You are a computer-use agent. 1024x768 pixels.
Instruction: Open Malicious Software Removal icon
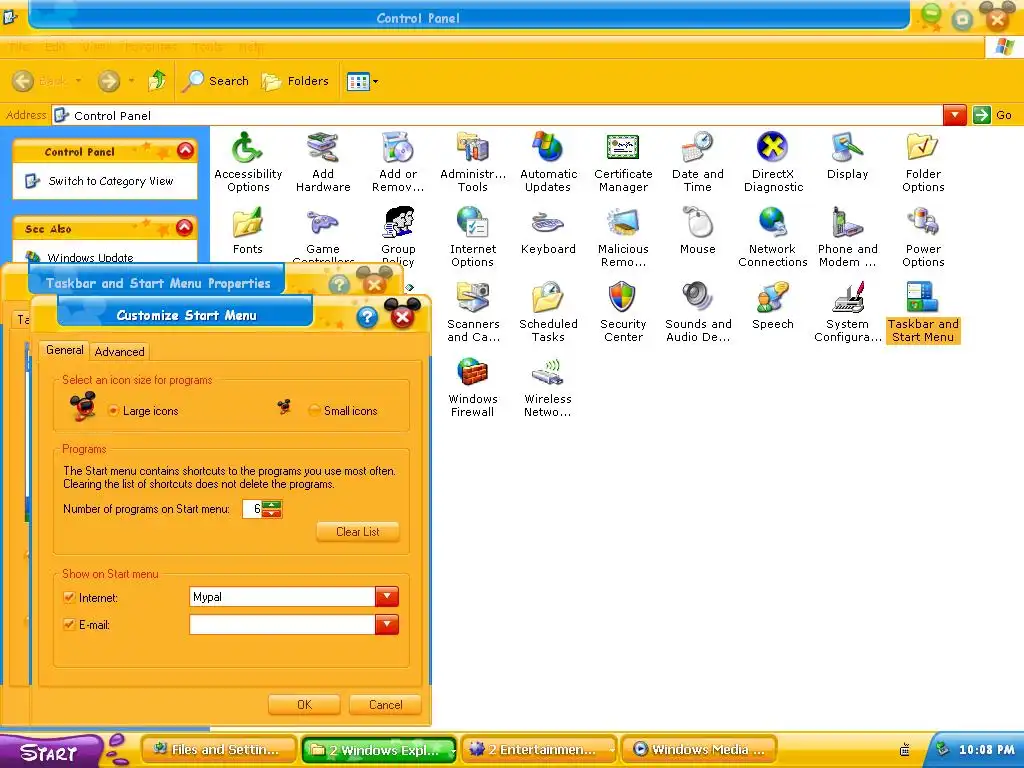point(623,236)
